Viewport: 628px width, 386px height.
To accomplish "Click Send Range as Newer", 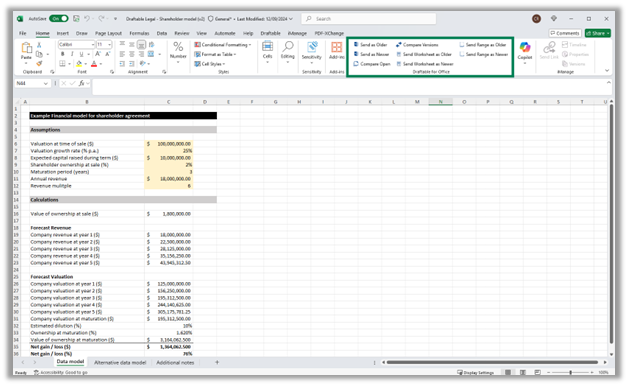I will pyautogui.click(x=483, y=54).
